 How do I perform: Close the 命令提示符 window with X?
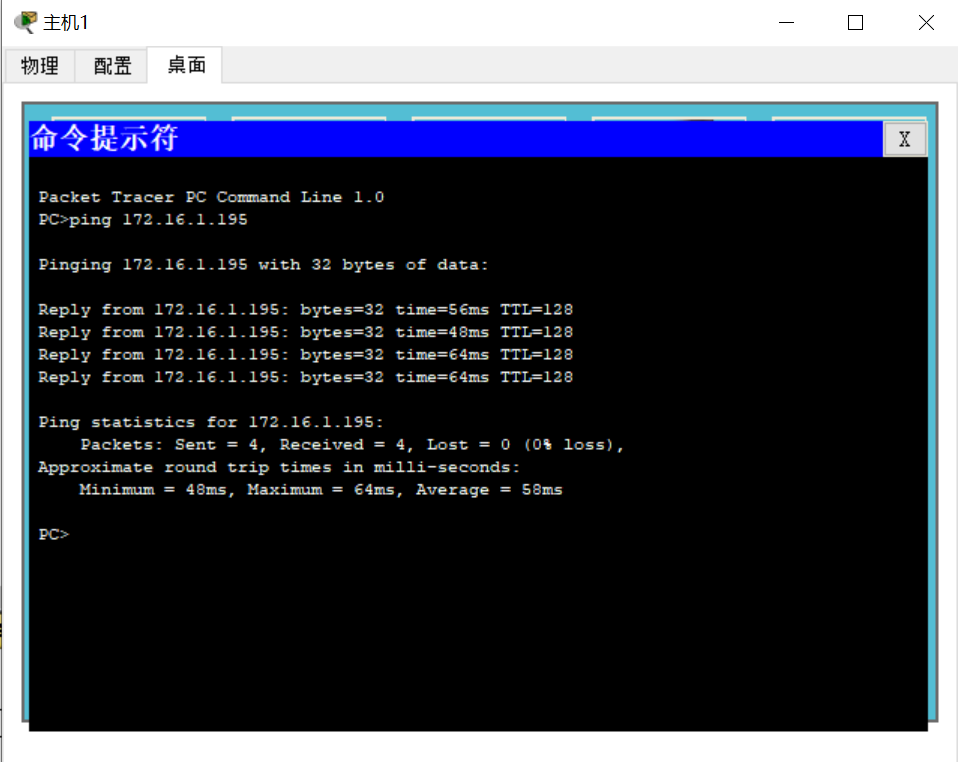click(x=904, y=139)
